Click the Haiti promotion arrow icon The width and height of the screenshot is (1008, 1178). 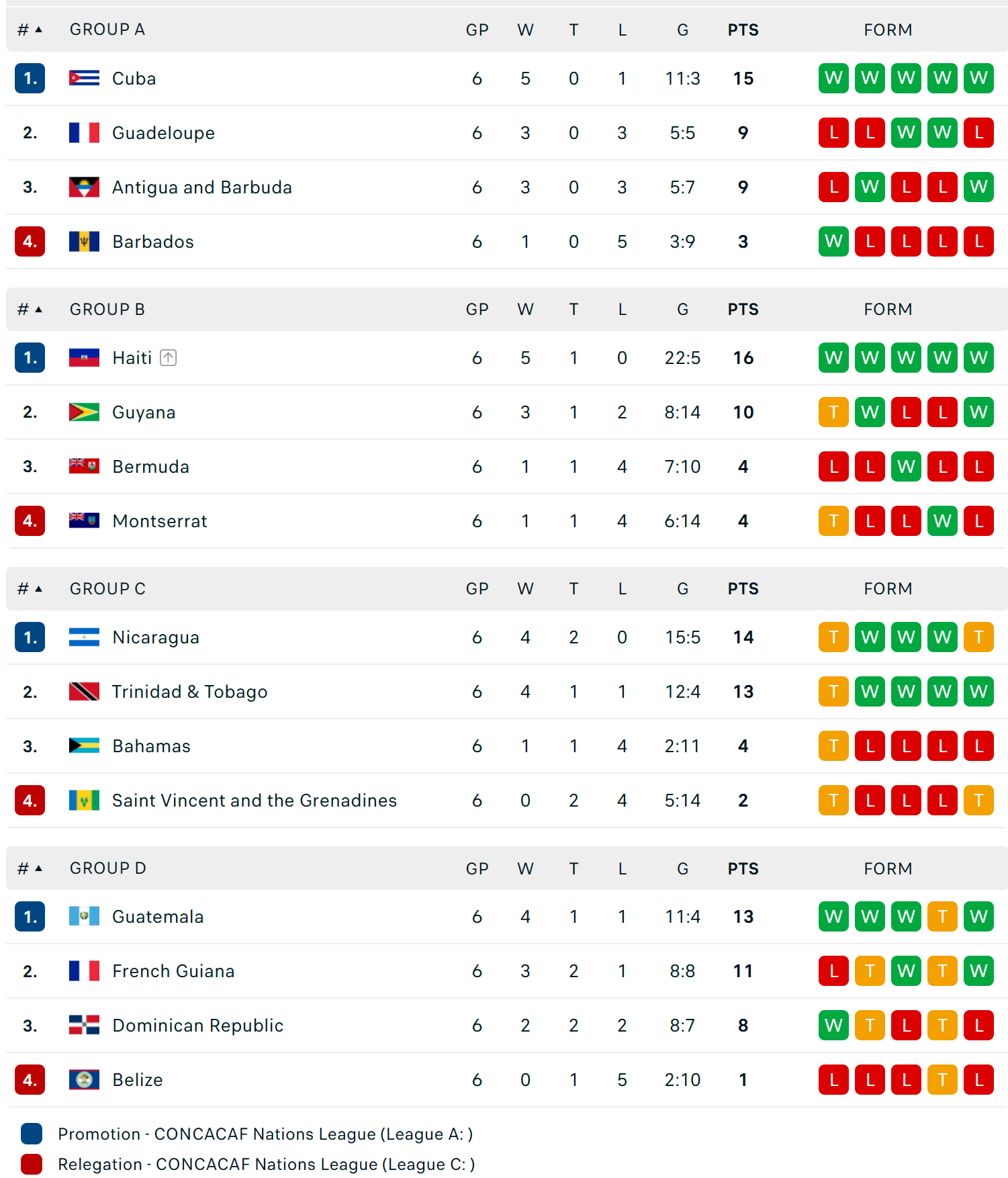(x=169, y=358)
